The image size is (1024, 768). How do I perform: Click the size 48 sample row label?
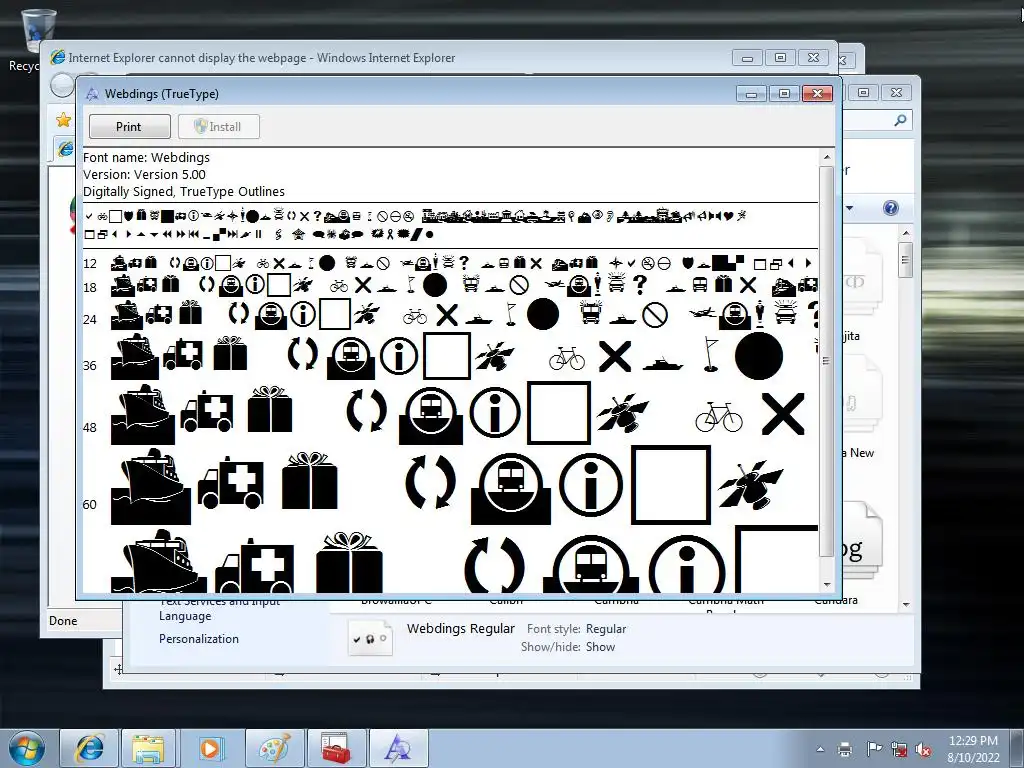89,428
